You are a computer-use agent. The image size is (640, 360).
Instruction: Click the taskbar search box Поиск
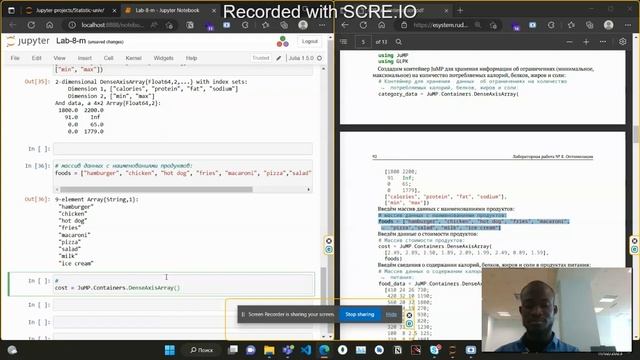[202, 350]
